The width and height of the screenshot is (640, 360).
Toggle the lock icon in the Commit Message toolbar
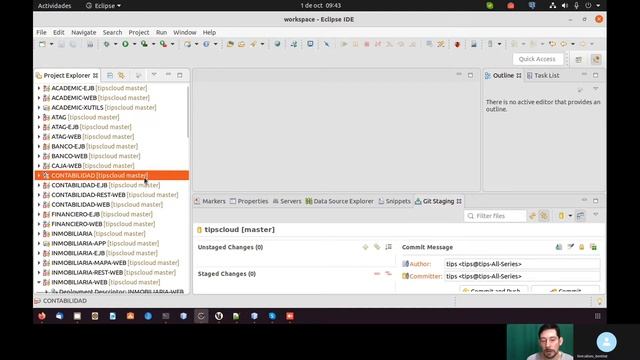pyautogui.click(x=582, y=247)
